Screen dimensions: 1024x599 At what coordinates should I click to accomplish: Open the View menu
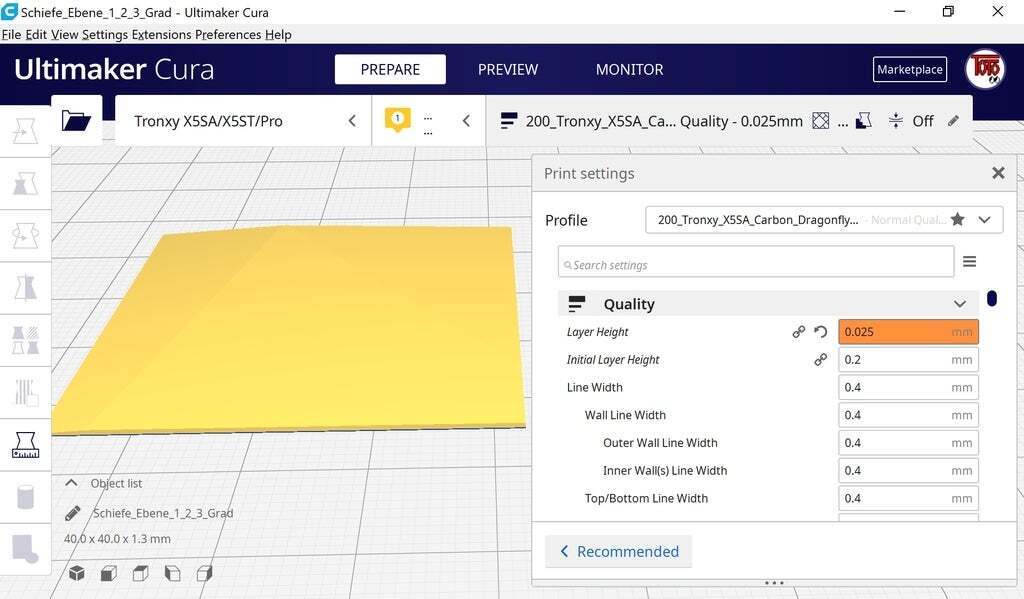coord(65,35)
